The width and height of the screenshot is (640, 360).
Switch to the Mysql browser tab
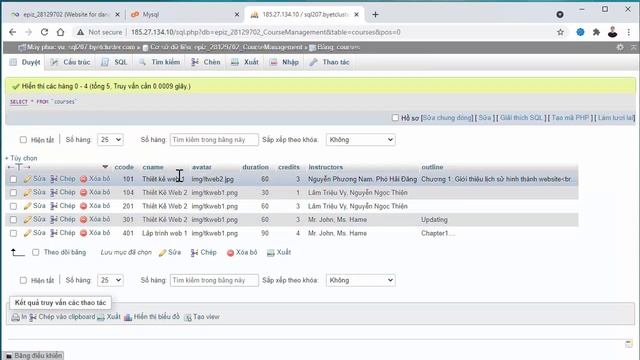(184, 15)
